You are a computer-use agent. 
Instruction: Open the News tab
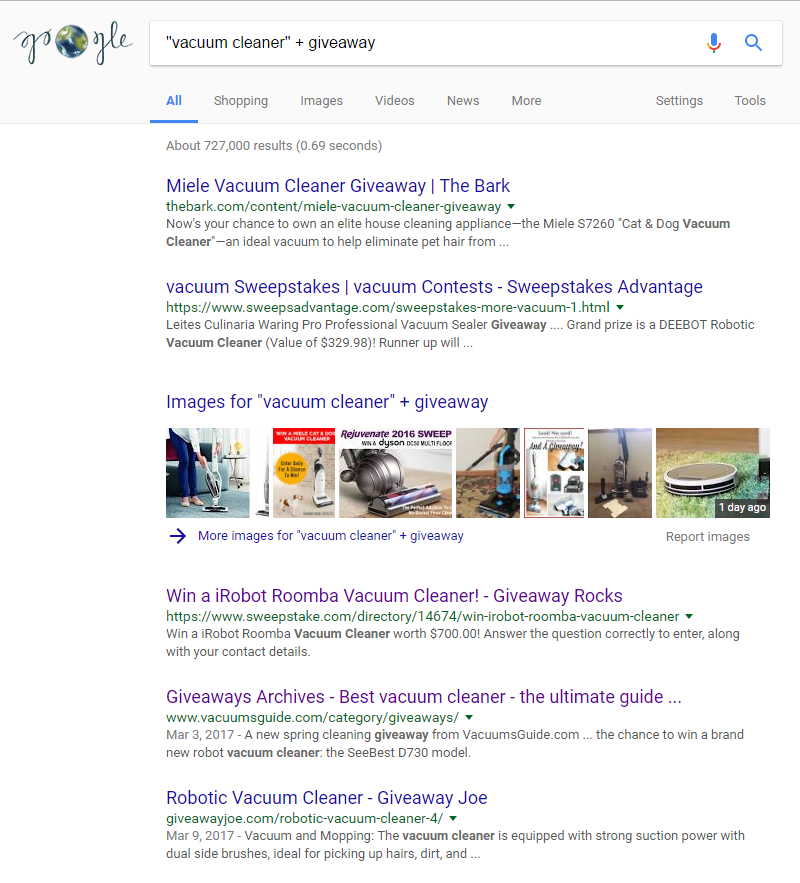[x=463, y=101]
